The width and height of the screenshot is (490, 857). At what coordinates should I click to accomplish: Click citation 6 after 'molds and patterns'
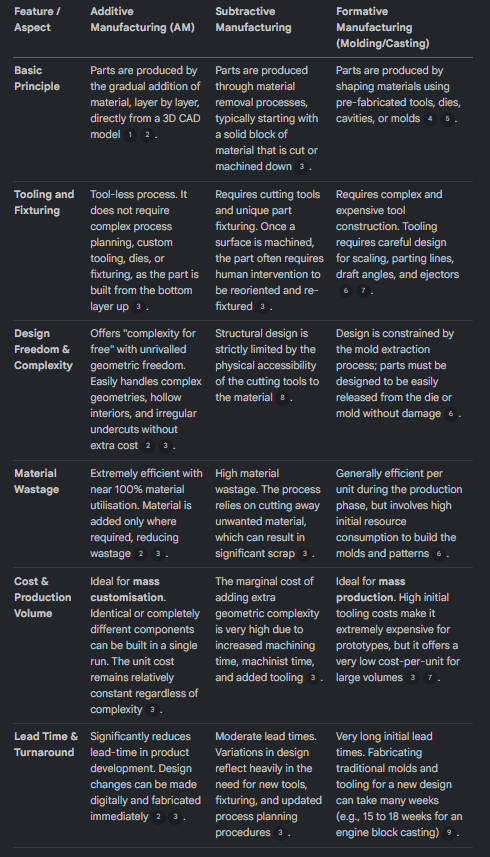pyautogui.click(x=439, y=554)
